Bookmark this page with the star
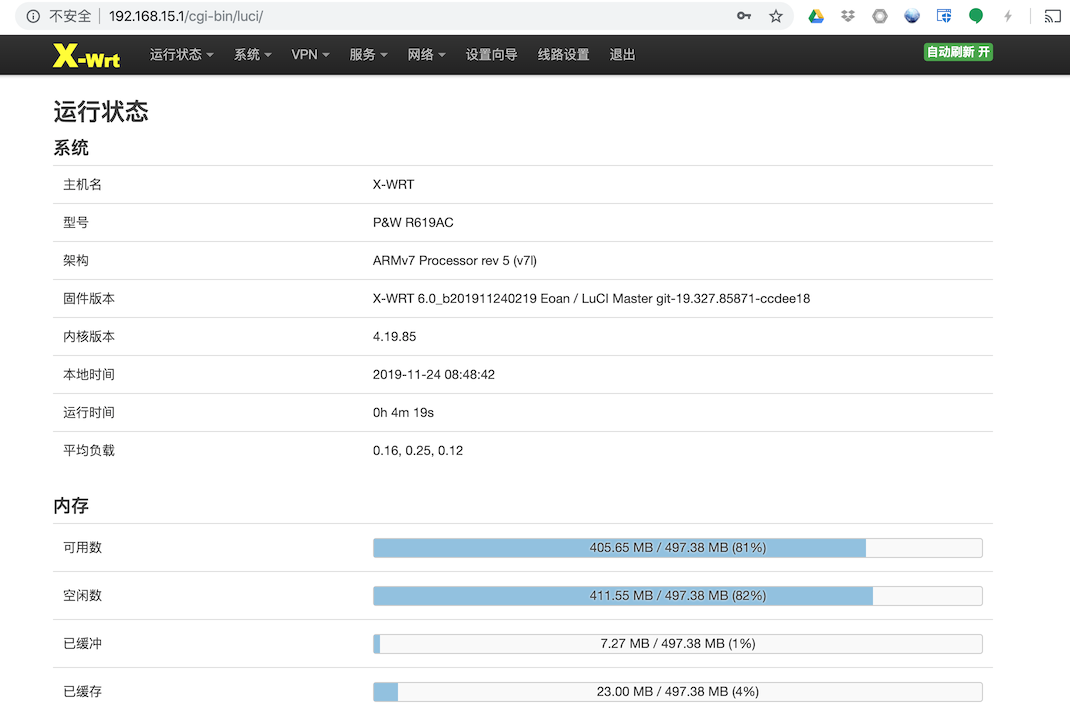The height and width of the screenshot is (706, 1070). click(x=778, y=16)
